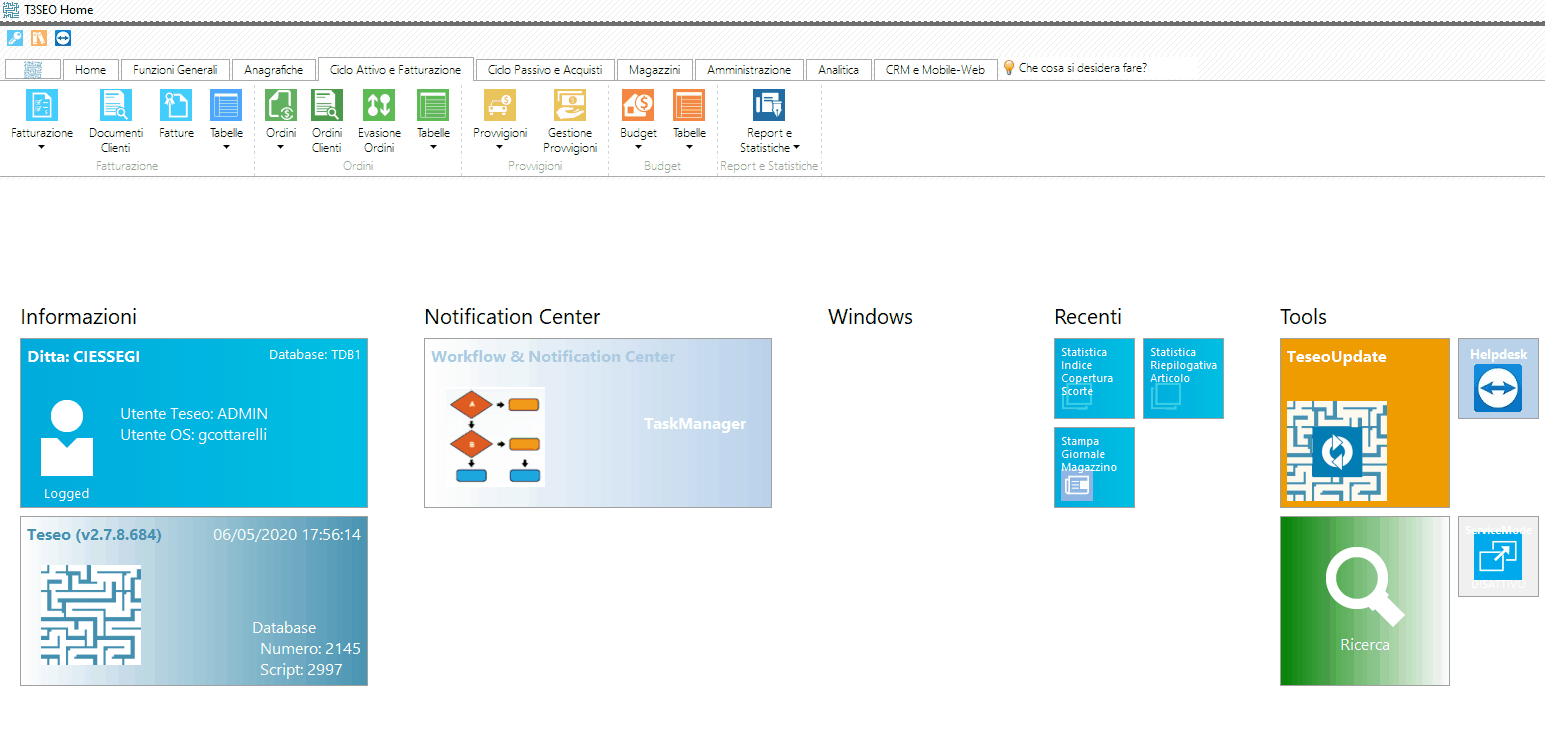Click the 'Tools' section heading
The width and height of the screenshot is (1545, 742).
coord(1303,316)
